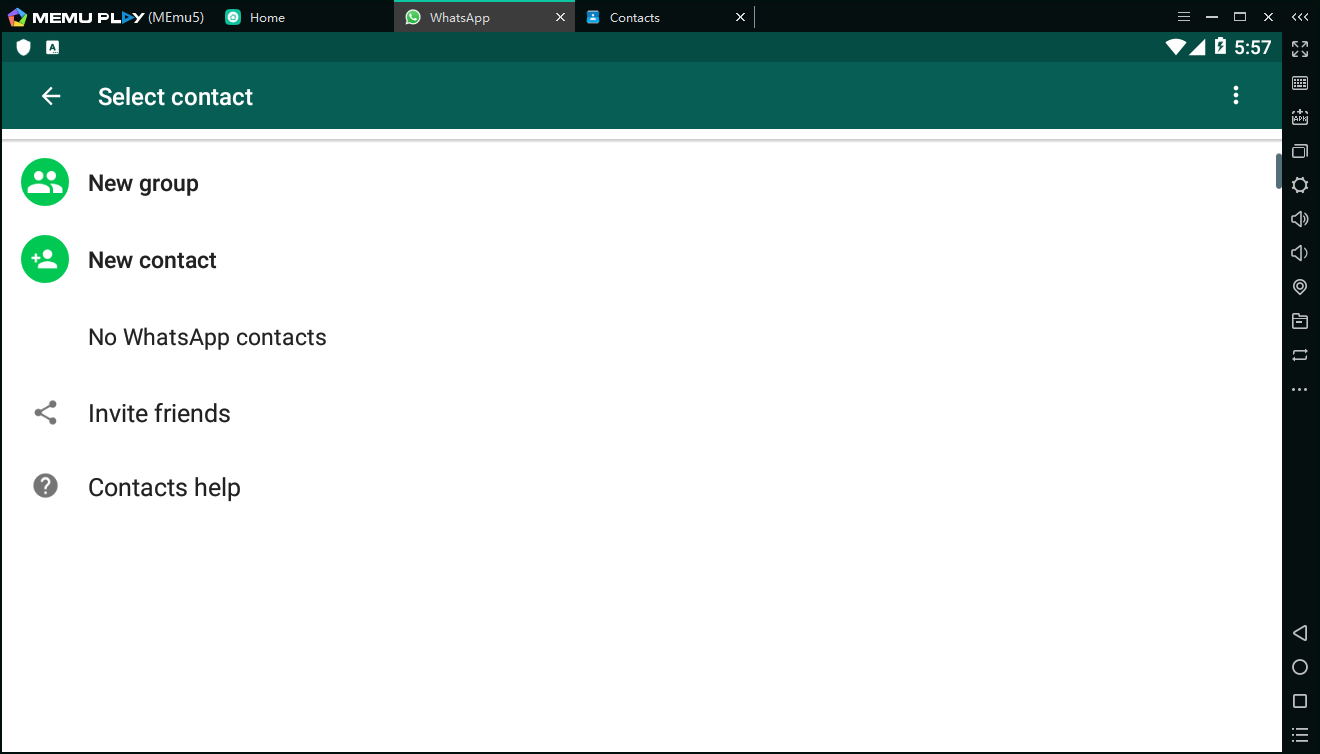Viewport: 1320px width, 754px height.
Task: Click the contact list vertical scrollbar
Action: point(1278,170)
